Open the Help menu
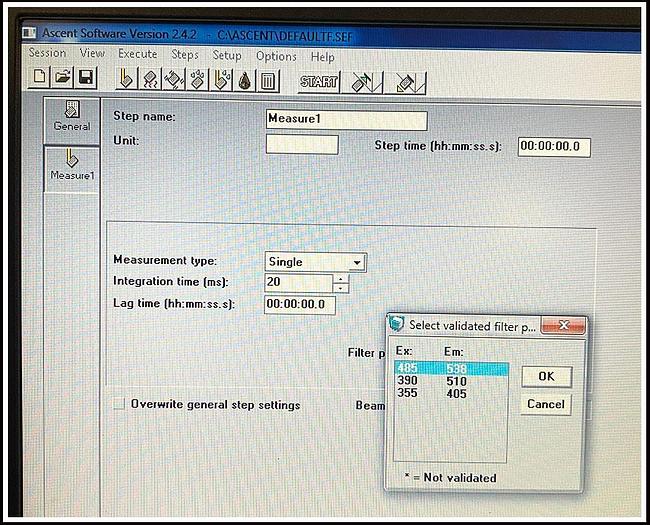The width and height of the screenshot is (650, 525). [323, 57]
